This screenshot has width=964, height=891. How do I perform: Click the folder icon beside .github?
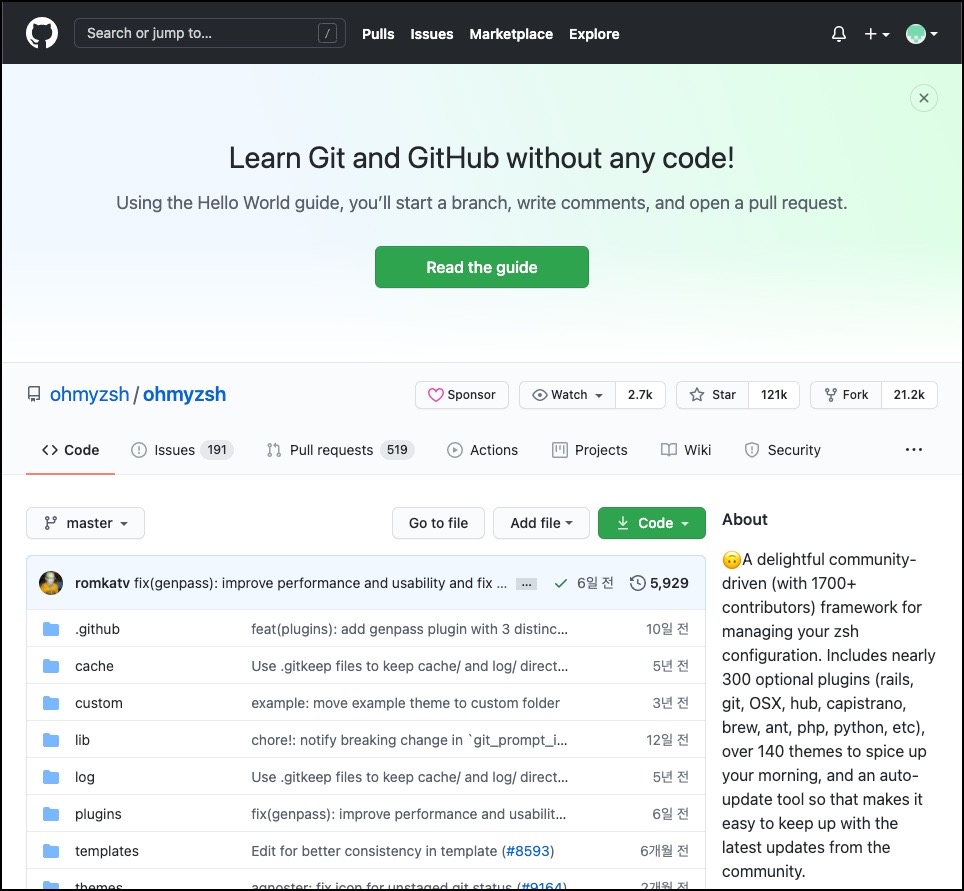tap(51, 629)
